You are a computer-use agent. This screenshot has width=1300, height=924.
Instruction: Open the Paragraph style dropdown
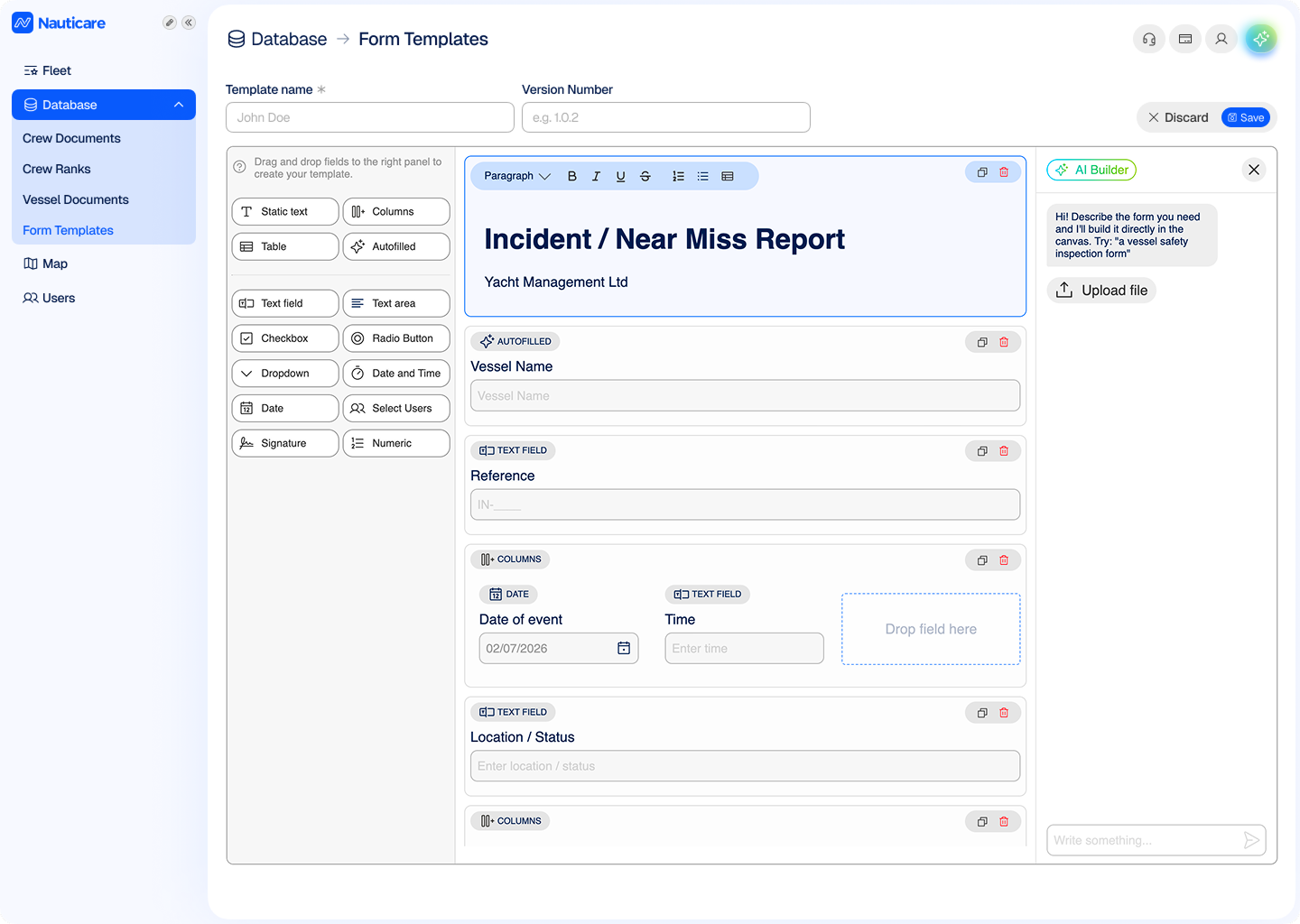click(517, 176)
